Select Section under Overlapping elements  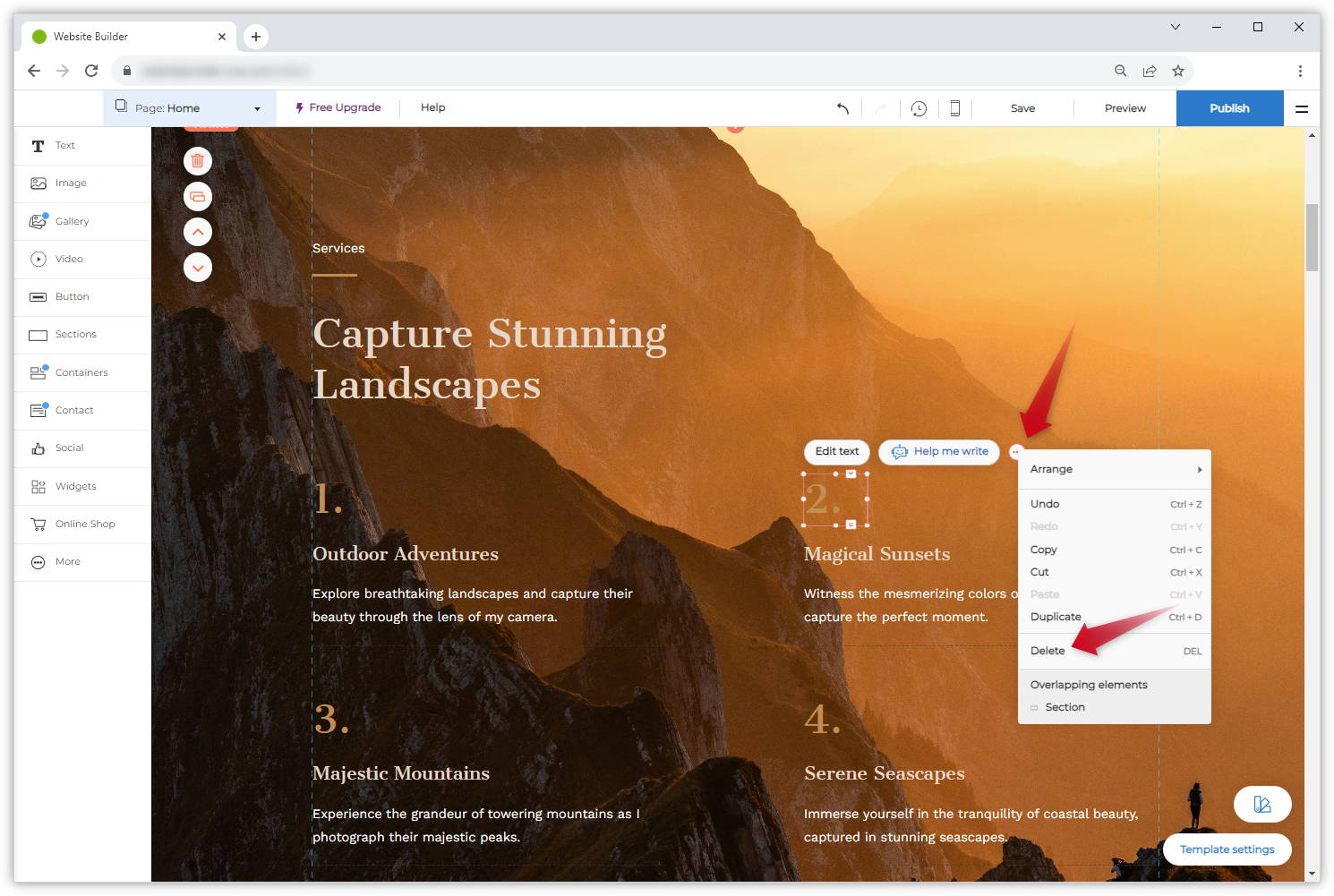tap(1065, 707)
